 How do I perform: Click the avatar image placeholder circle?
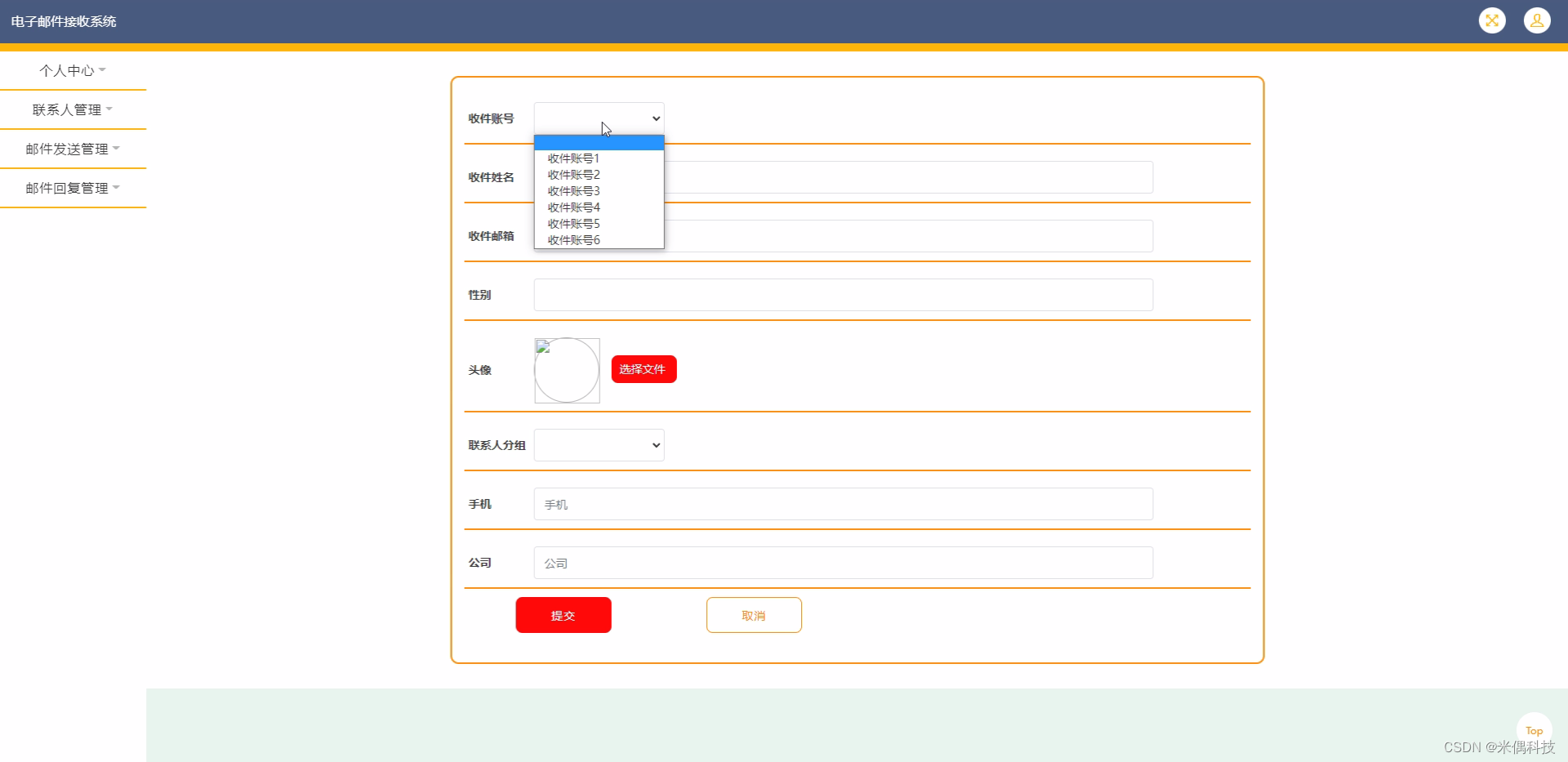567,370
